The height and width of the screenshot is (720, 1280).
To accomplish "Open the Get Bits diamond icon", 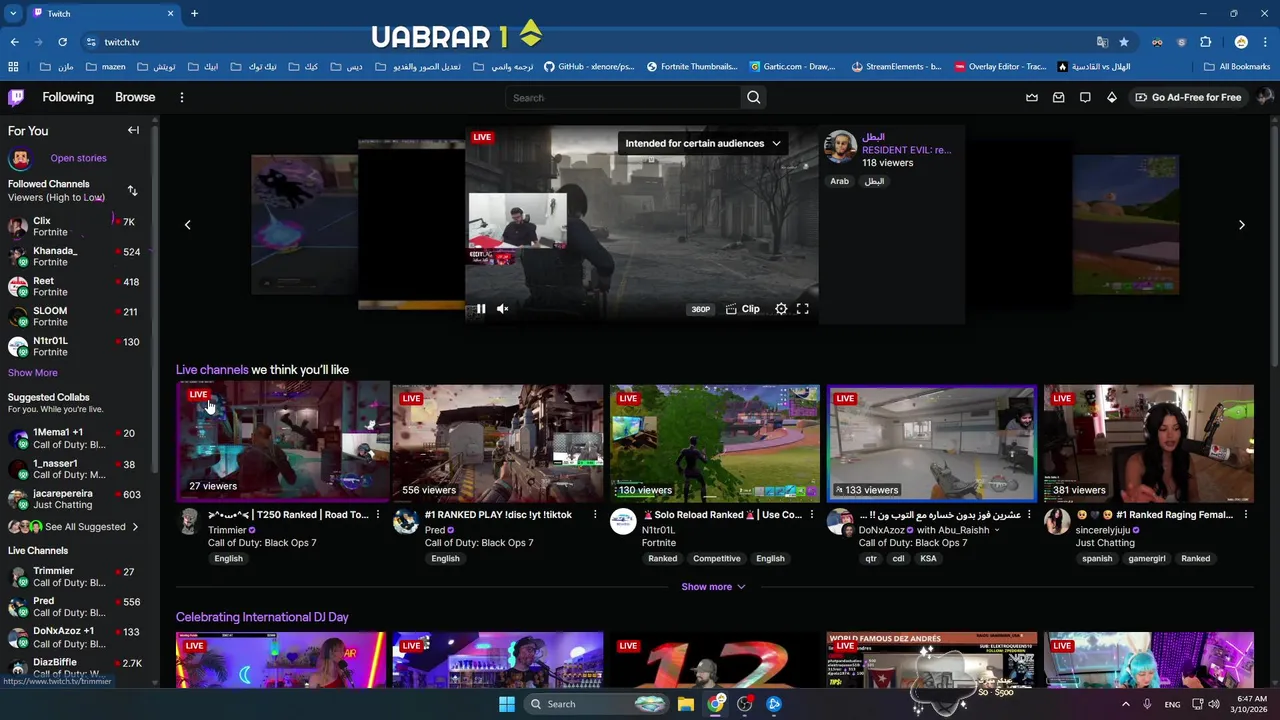I will click(x=1111, y=97).
